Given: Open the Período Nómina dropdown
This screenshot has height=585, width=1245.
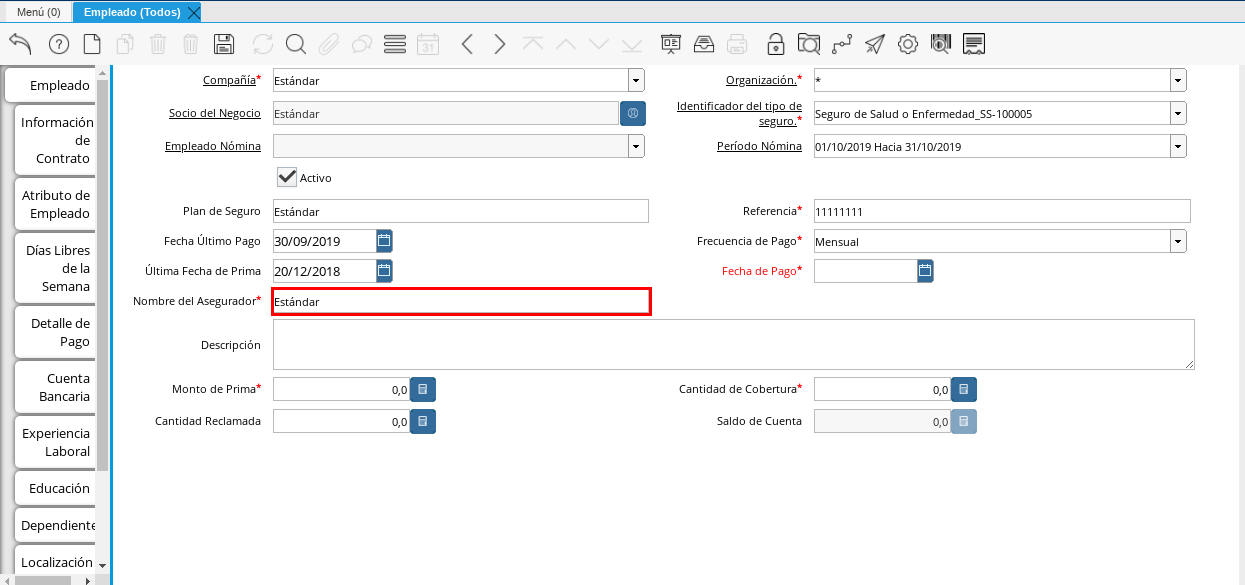Looking at the screenshot, I should (x=1178, y=147).
